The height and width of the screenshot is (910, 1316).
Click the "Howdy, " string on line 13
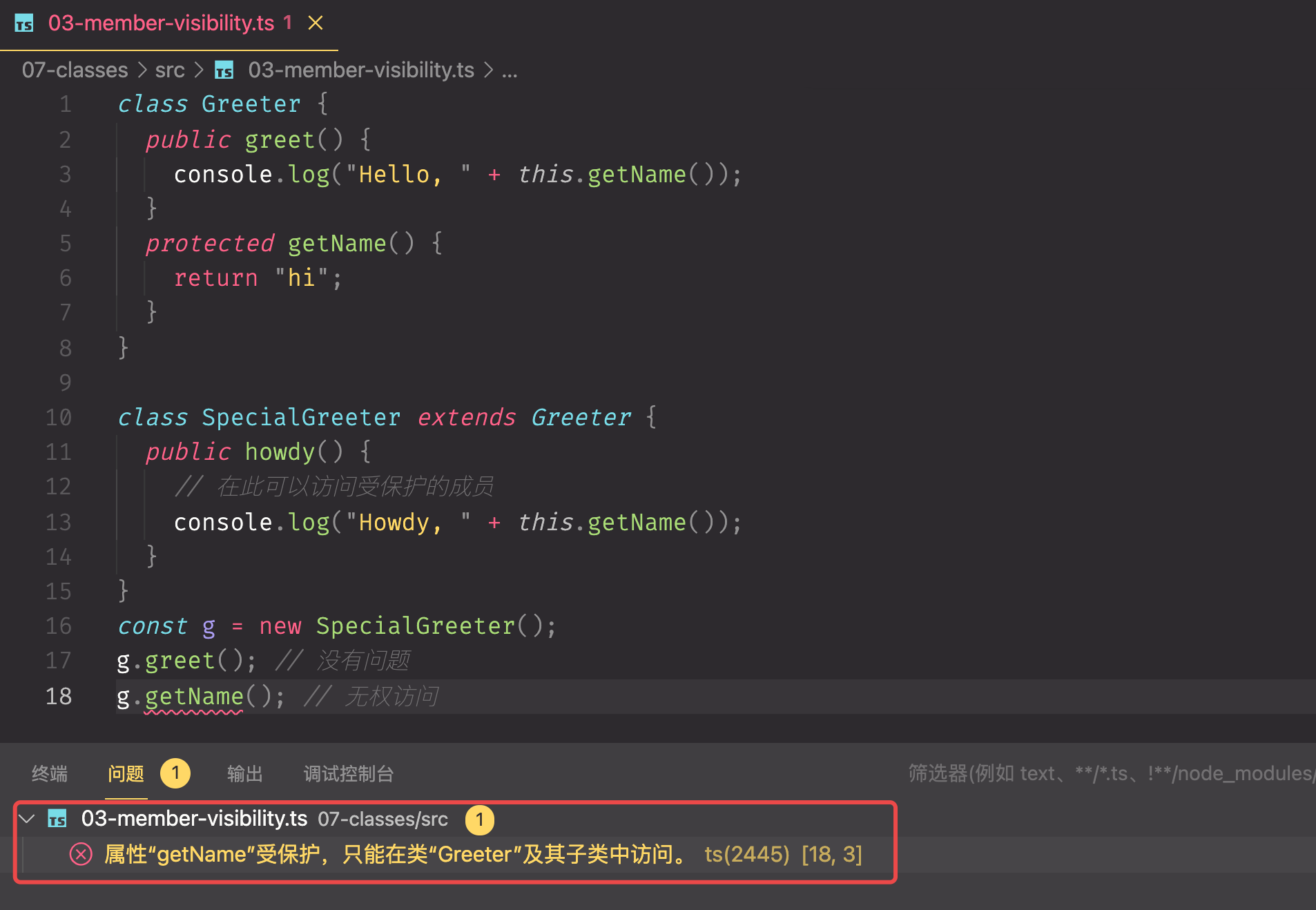tap(408, 522)
